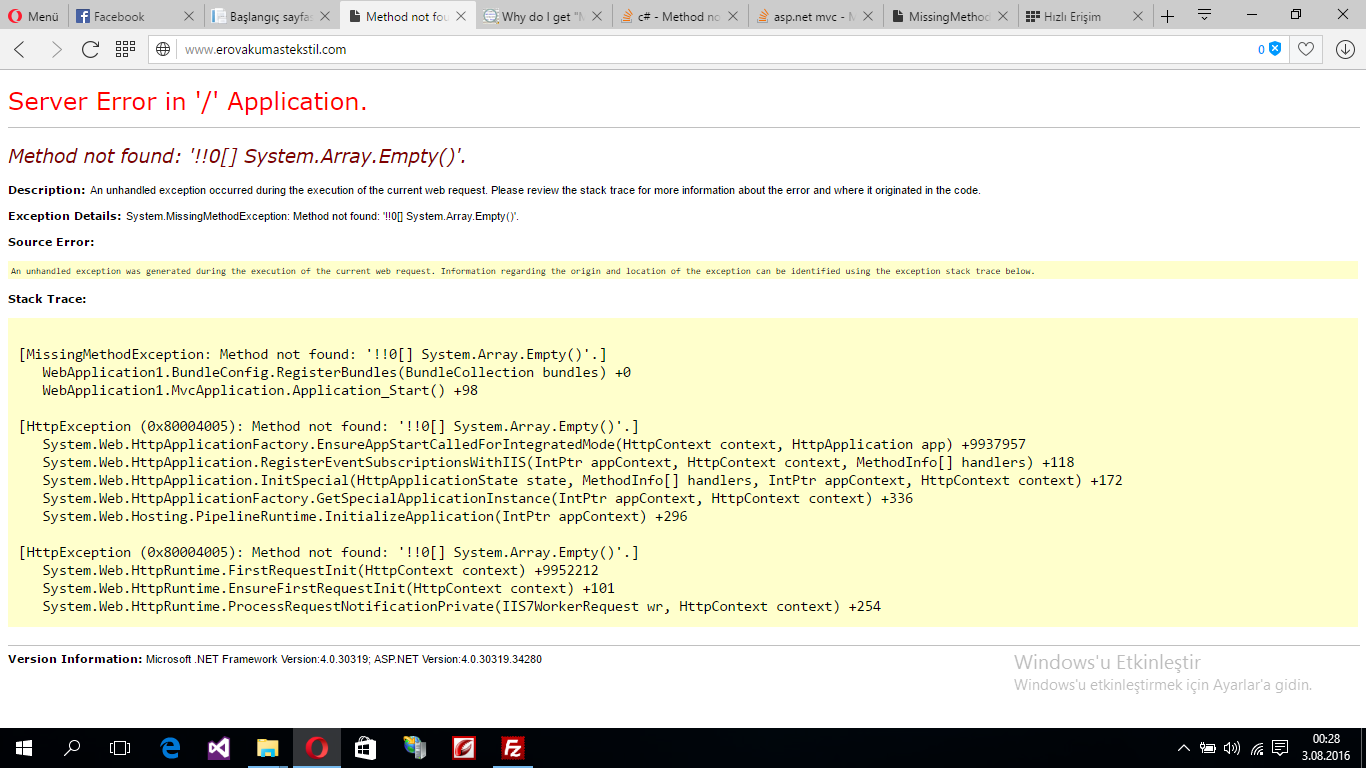Open a new tab with the plus button
The height and width of the screenshot is (768, 1366).
point(1167,16)
